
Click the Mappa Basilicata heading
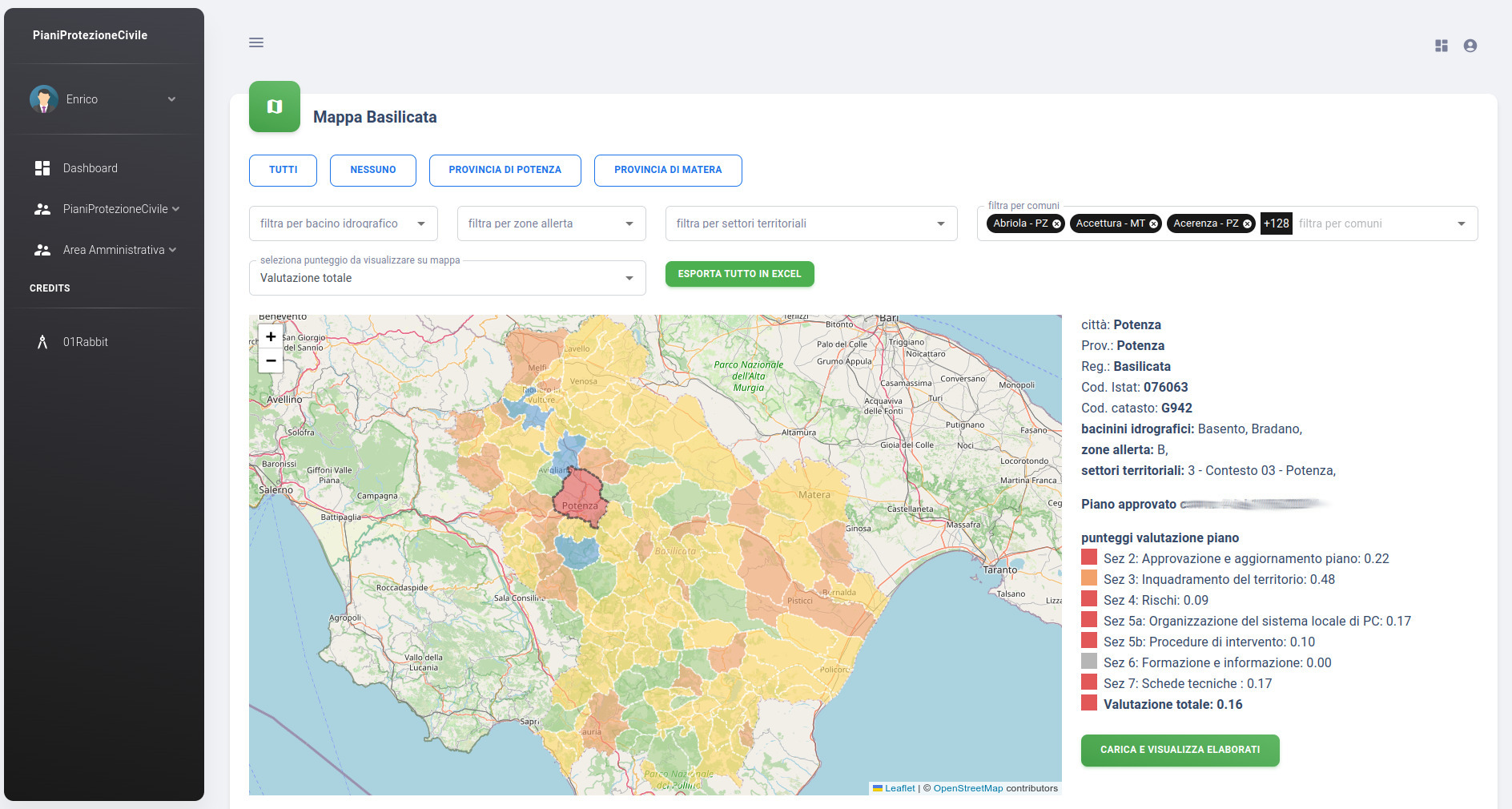[375, 117]
